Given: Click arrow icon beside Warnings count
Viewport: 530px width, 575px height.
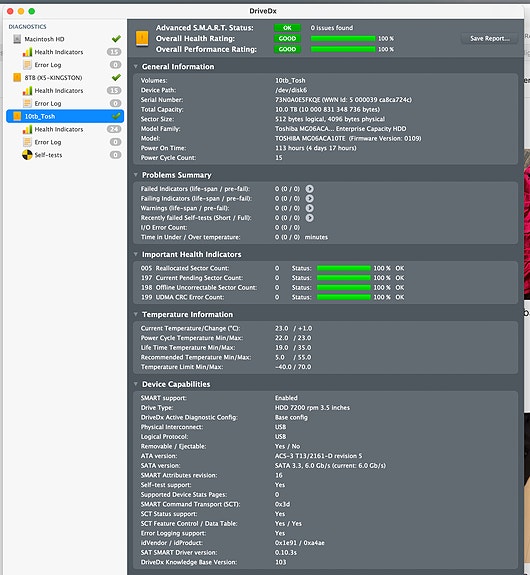Looking at the screenshot, I should point(310,208).
